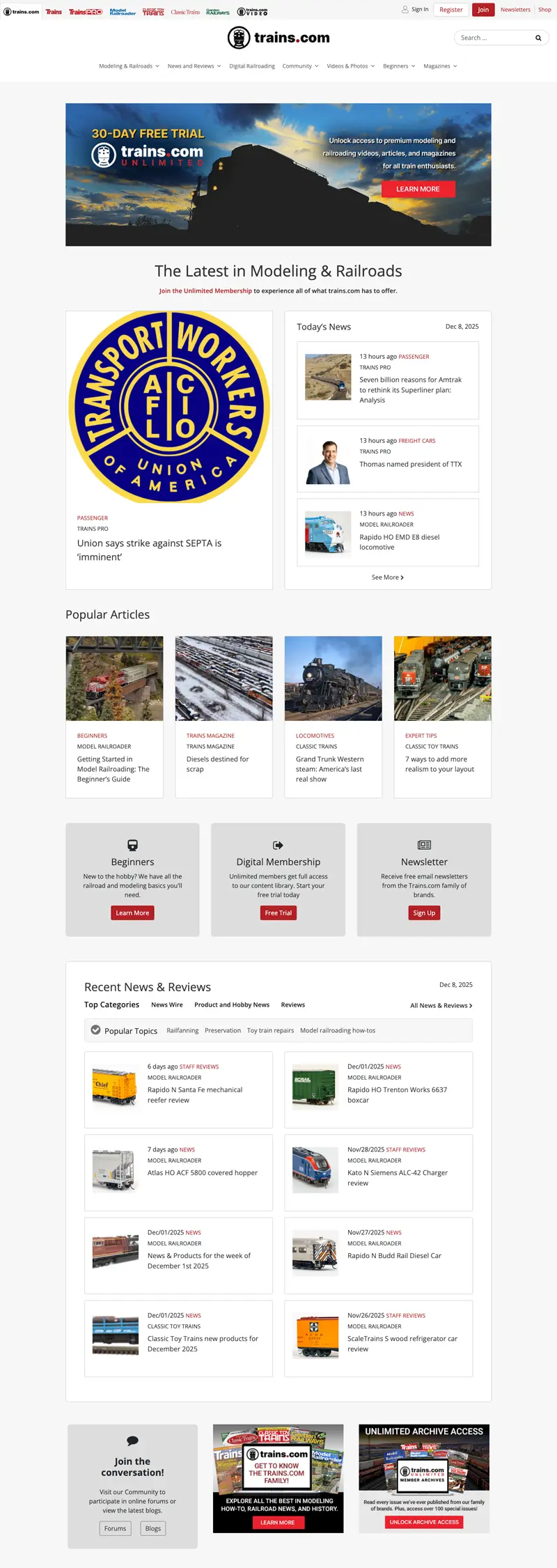557x1568 pixels.
Task: Open the Shop link
Action: pos(544,10)
